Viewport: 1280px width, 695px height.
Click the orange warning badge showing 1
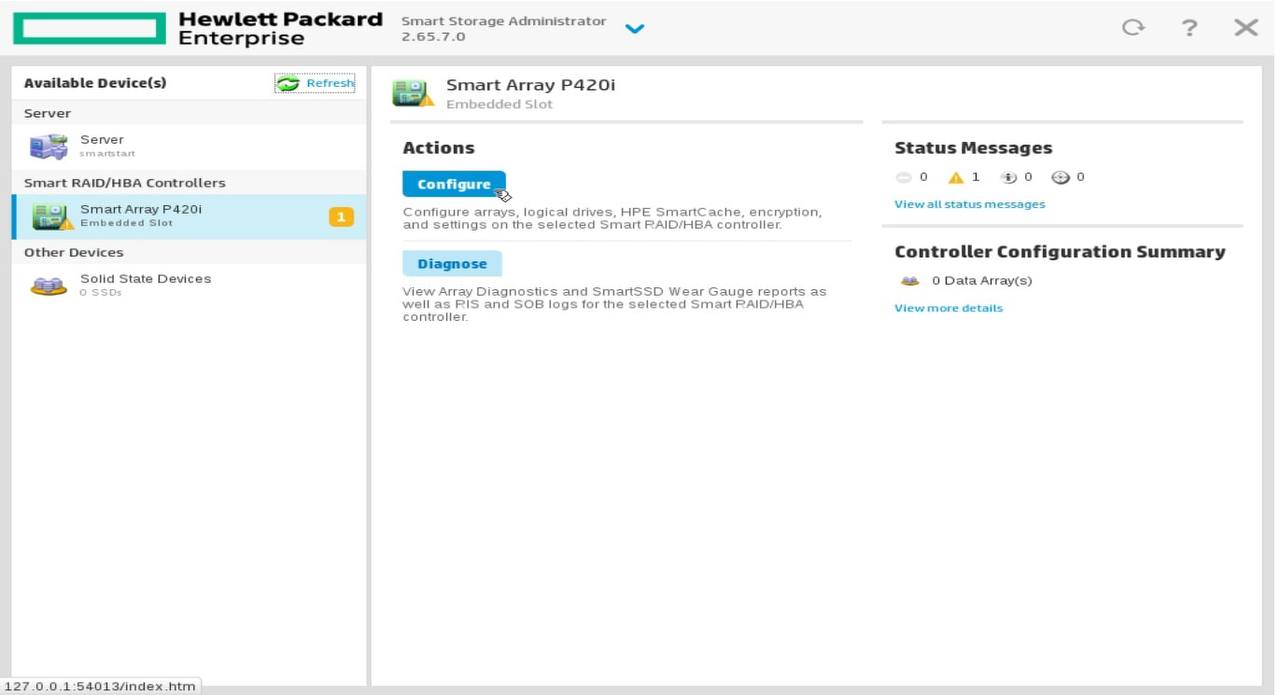pos(341,217)
